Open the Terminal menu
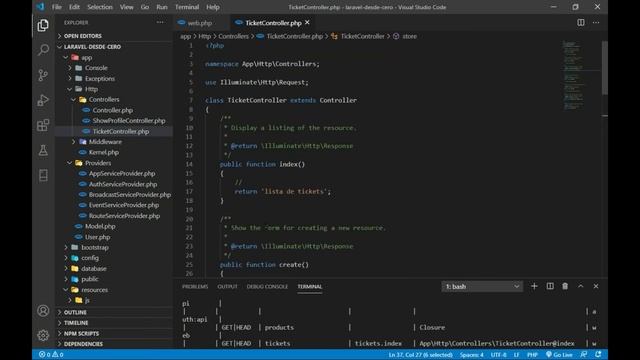 click(187, 7)
